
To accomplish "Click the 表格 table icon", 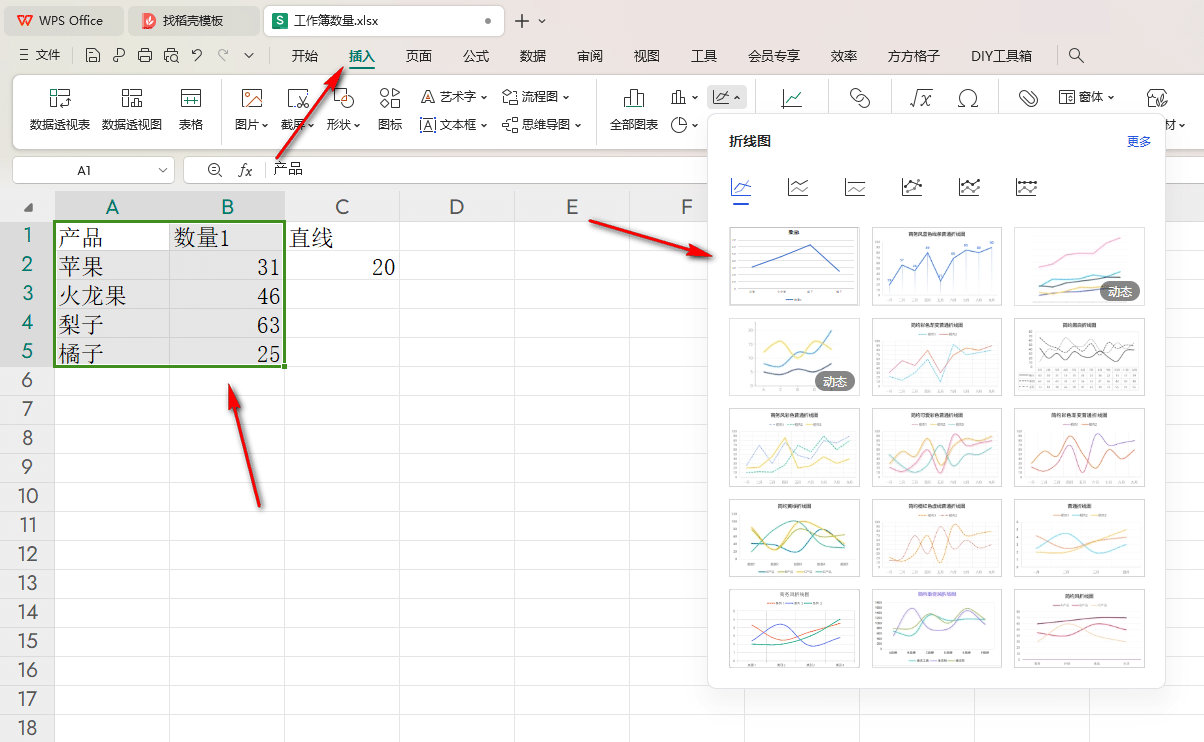I will click(x=191, y=110).
